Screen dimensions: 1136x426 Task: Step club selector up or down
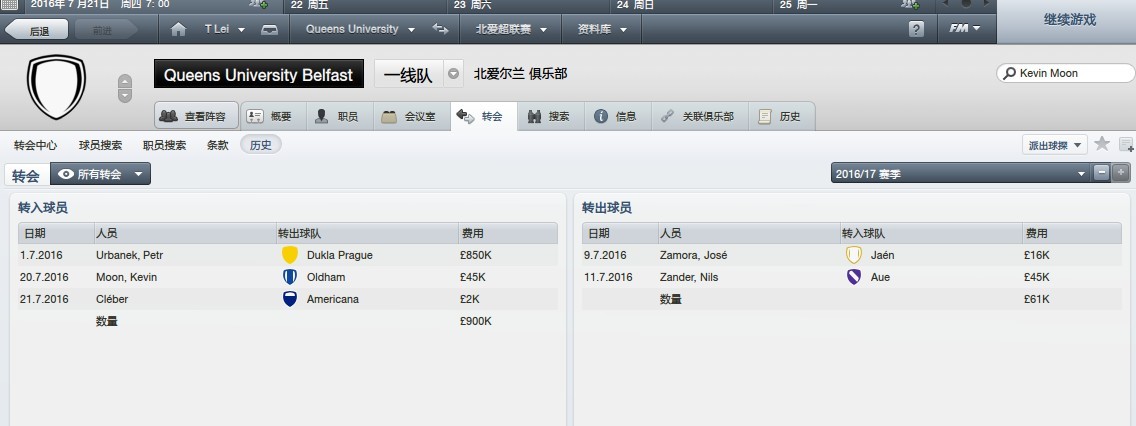coord(125,88)
